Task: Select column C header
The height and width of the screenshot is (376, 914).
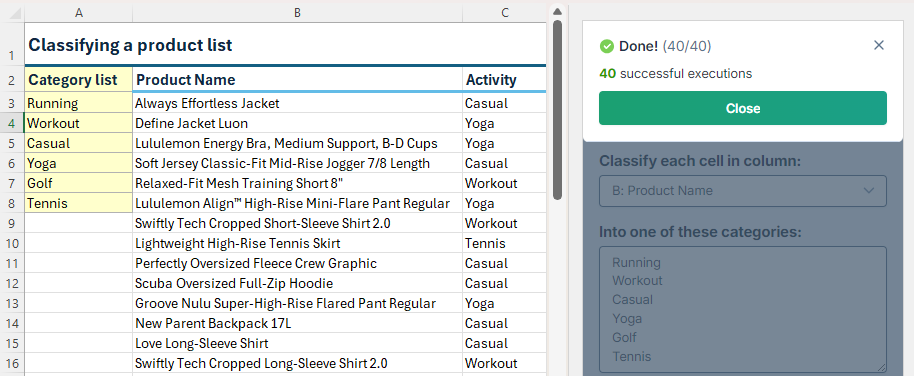Action: [504, 12]
